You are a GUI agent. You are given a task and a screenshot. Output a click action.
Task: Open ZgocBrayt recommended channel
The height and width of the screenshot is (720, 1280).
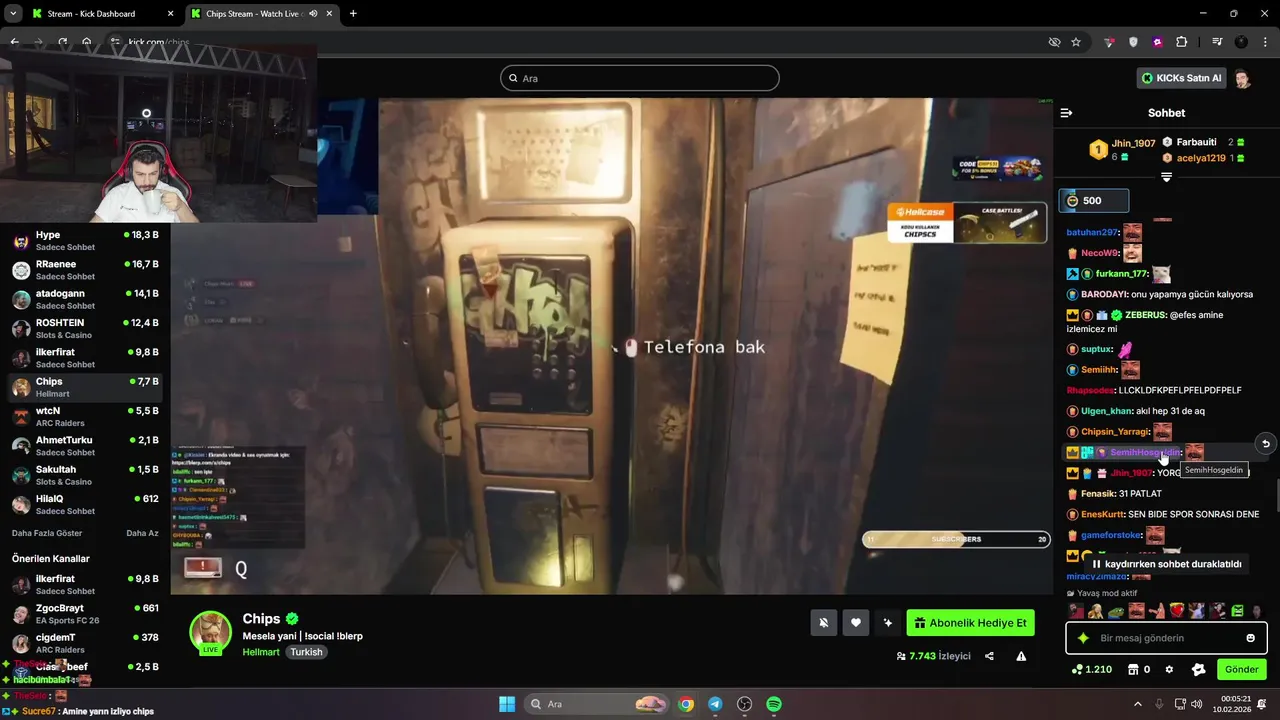(x=85, y=614)
